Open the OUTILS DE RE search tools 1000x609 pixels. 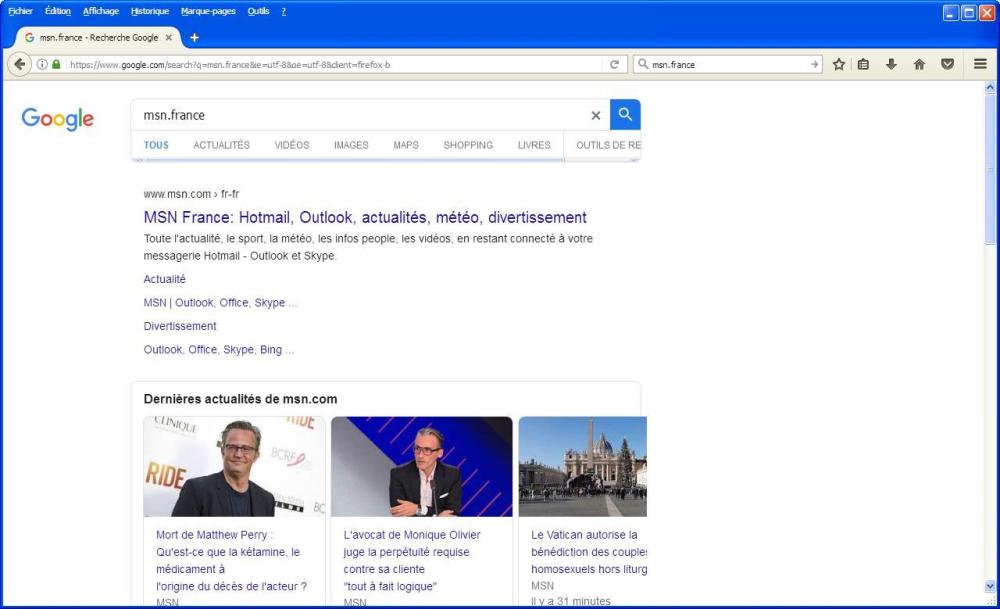click(608, 145)
